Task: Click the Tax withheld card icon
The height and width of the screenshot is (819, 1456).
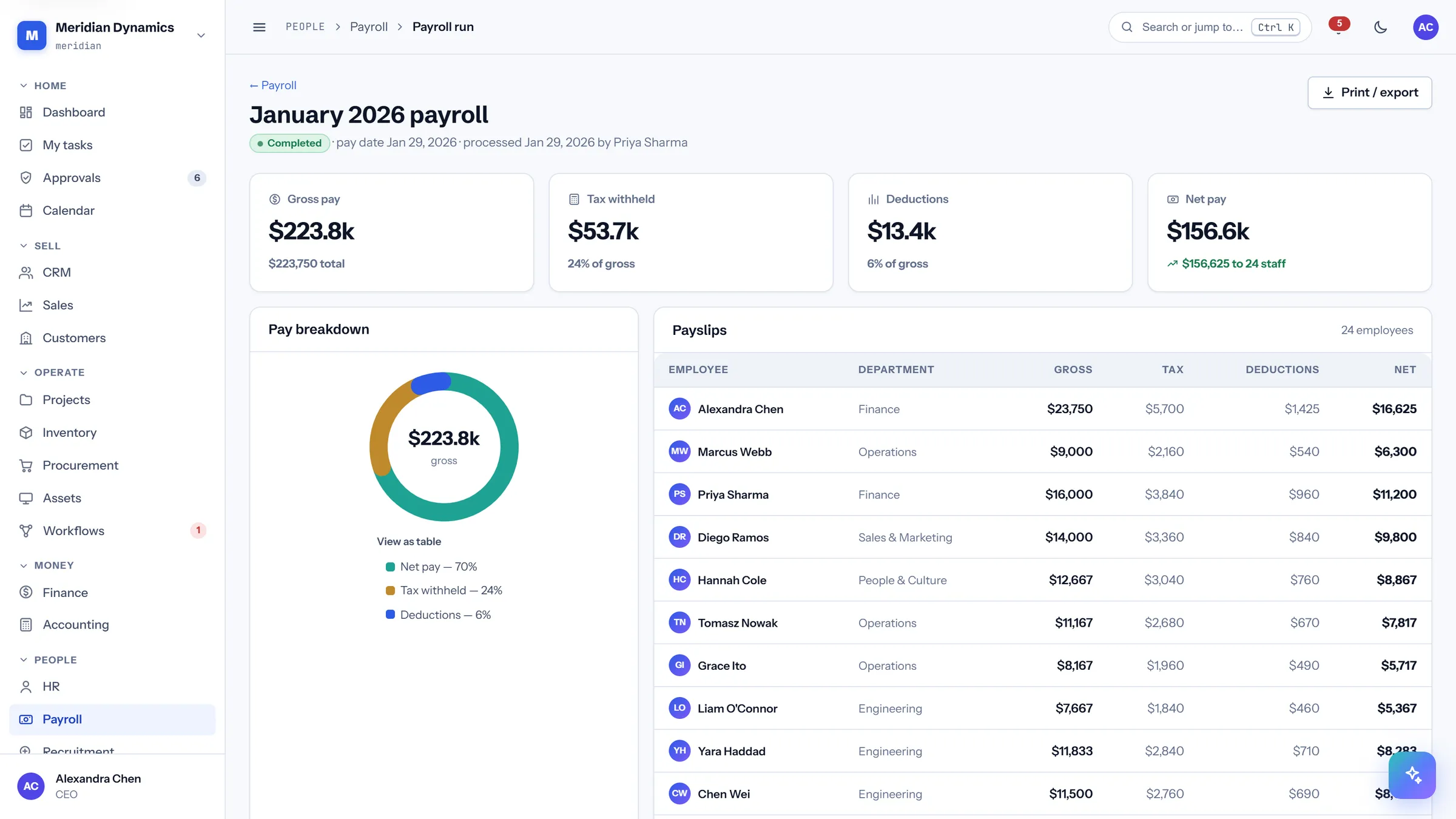Action: click(574, 199)
